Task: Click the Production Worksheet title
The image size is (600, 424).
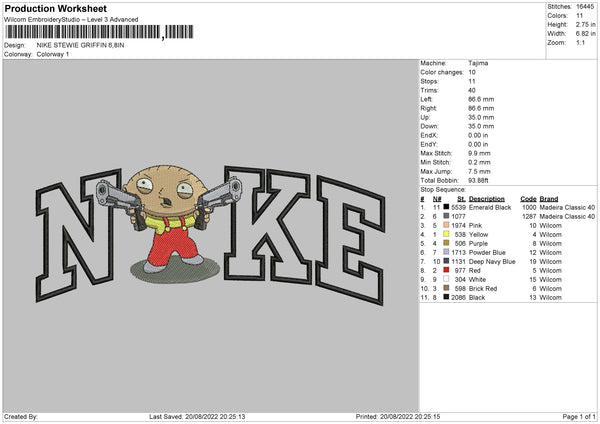Action: click(55, 9)
